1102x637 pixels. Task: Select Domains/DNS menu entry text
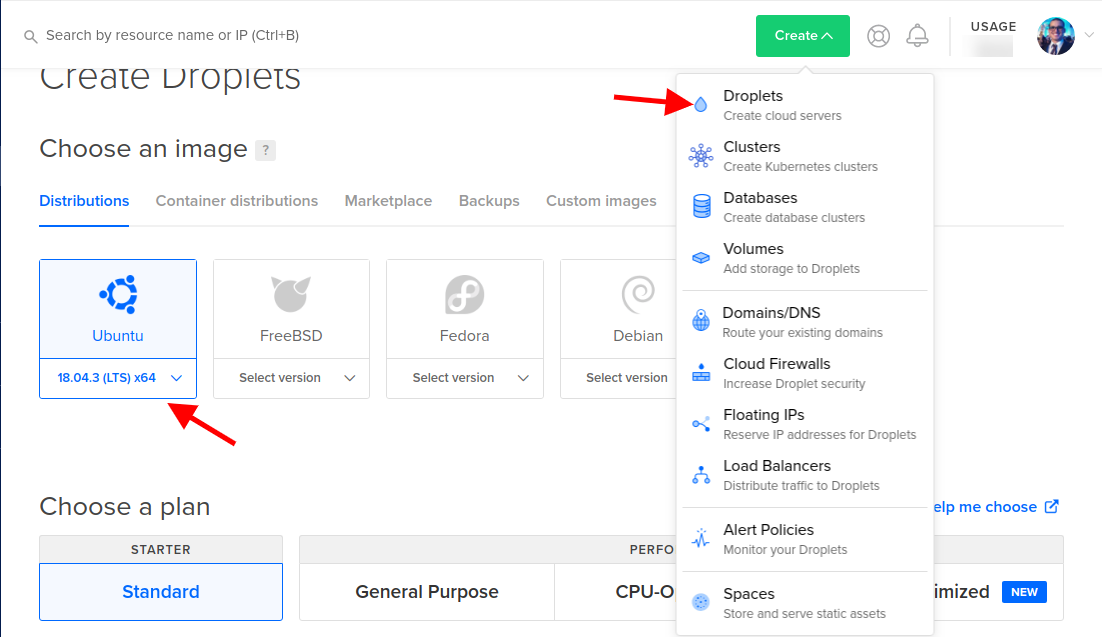[x=771, y=313]
